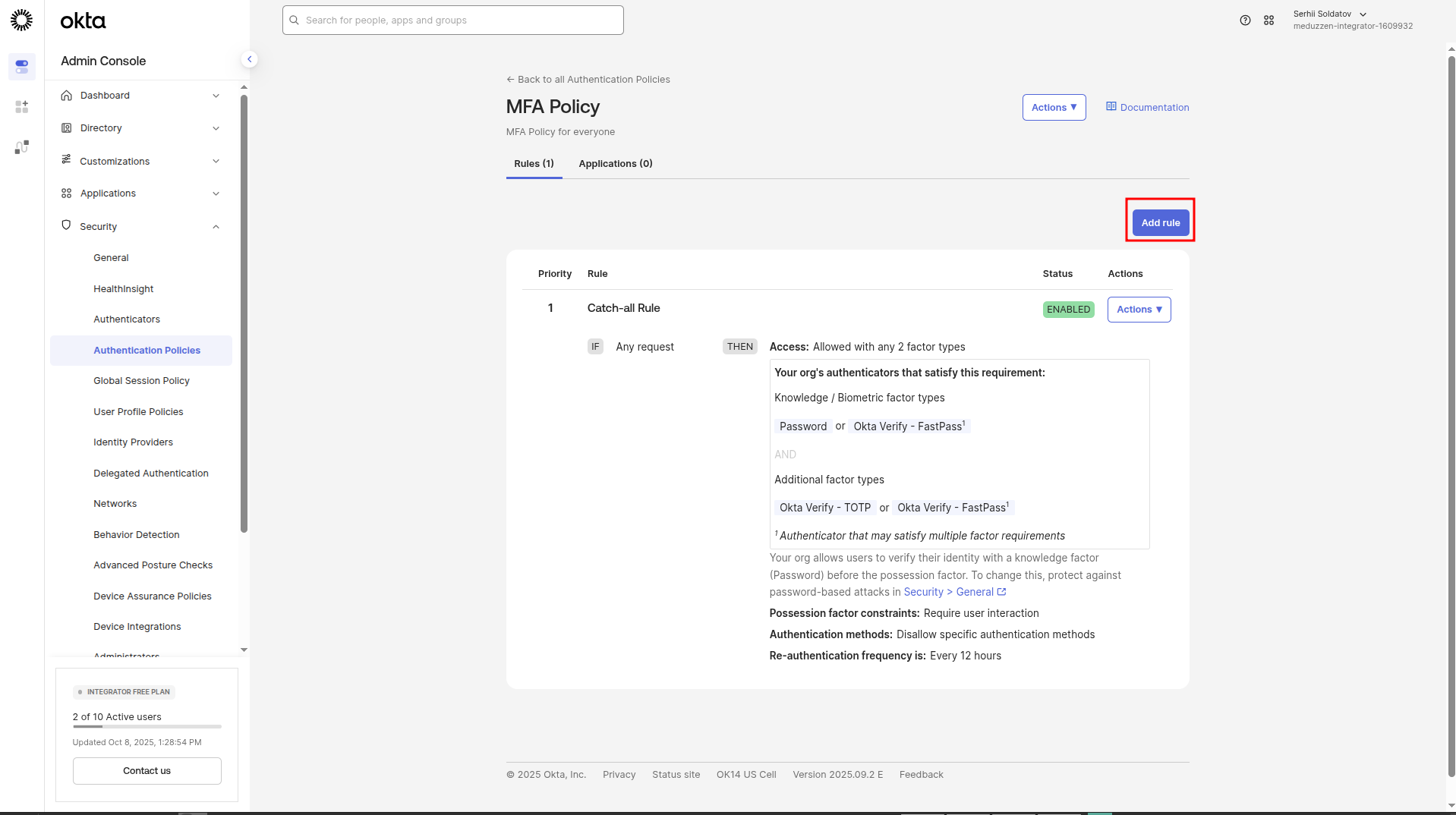This screenshot has width=1456, height=815.
Task: Open User Profile Policies
Action: 138,412
